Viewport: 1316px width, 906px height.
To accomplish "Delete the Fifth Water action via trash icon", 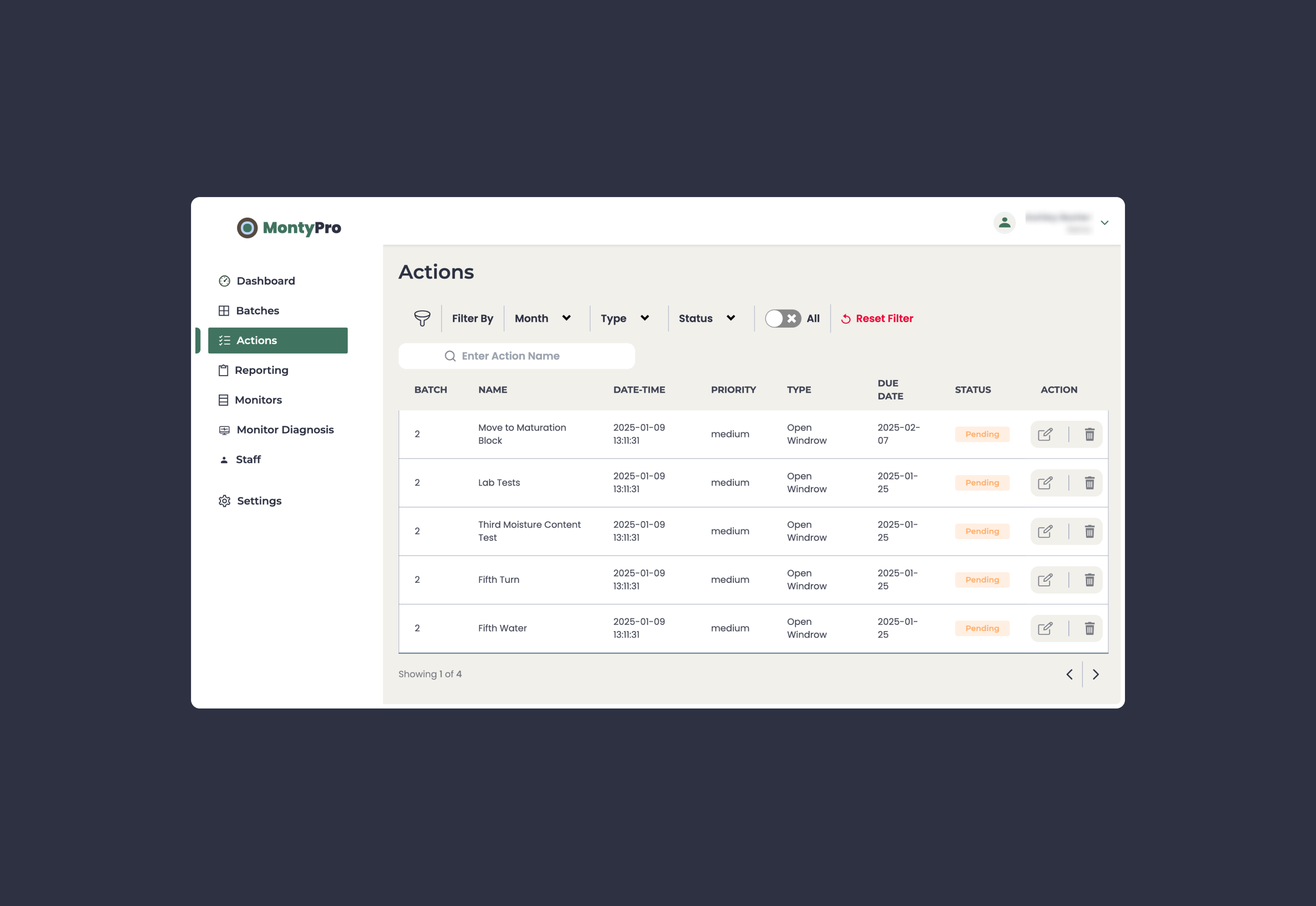I will [x=1090, y=628].
